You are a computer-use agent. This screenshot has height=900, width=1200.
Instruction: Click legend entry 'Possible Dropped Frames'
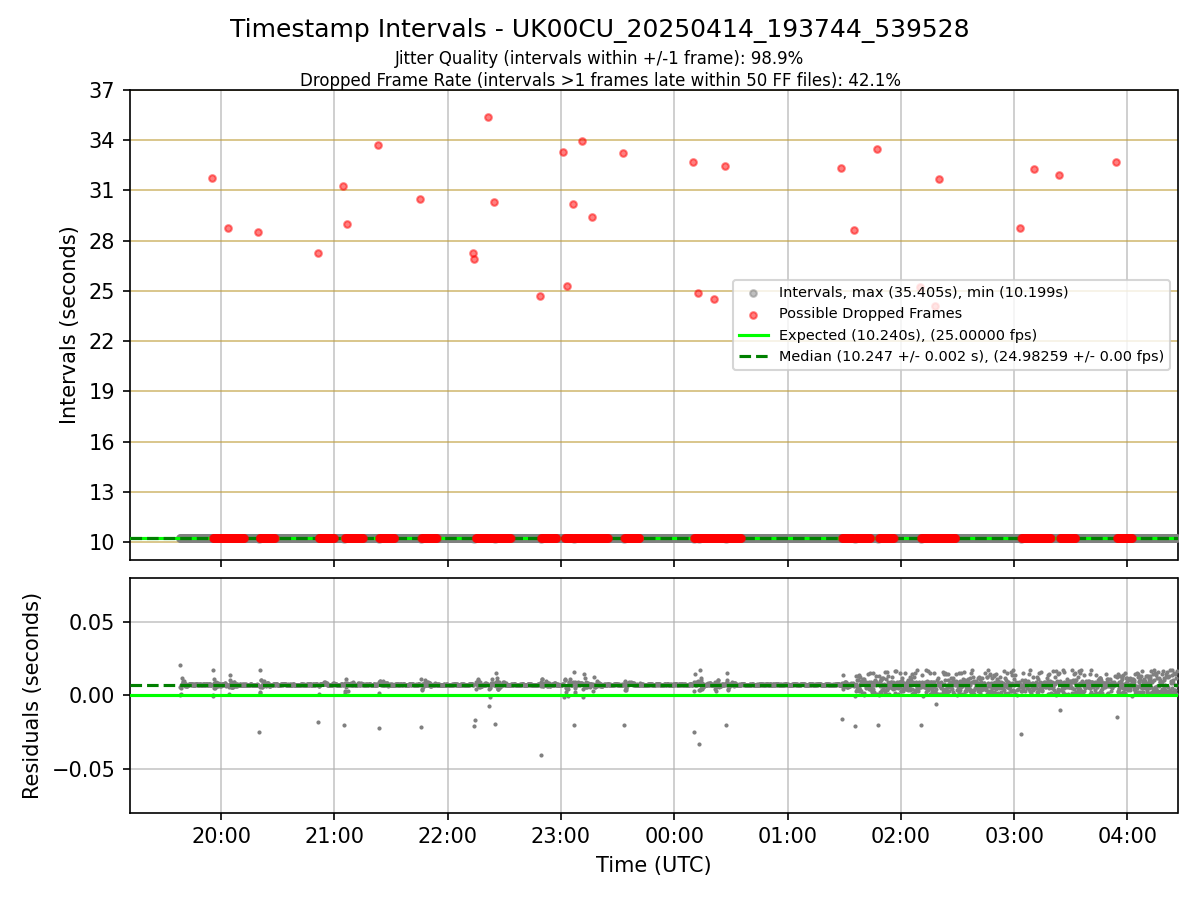point(870,313)
